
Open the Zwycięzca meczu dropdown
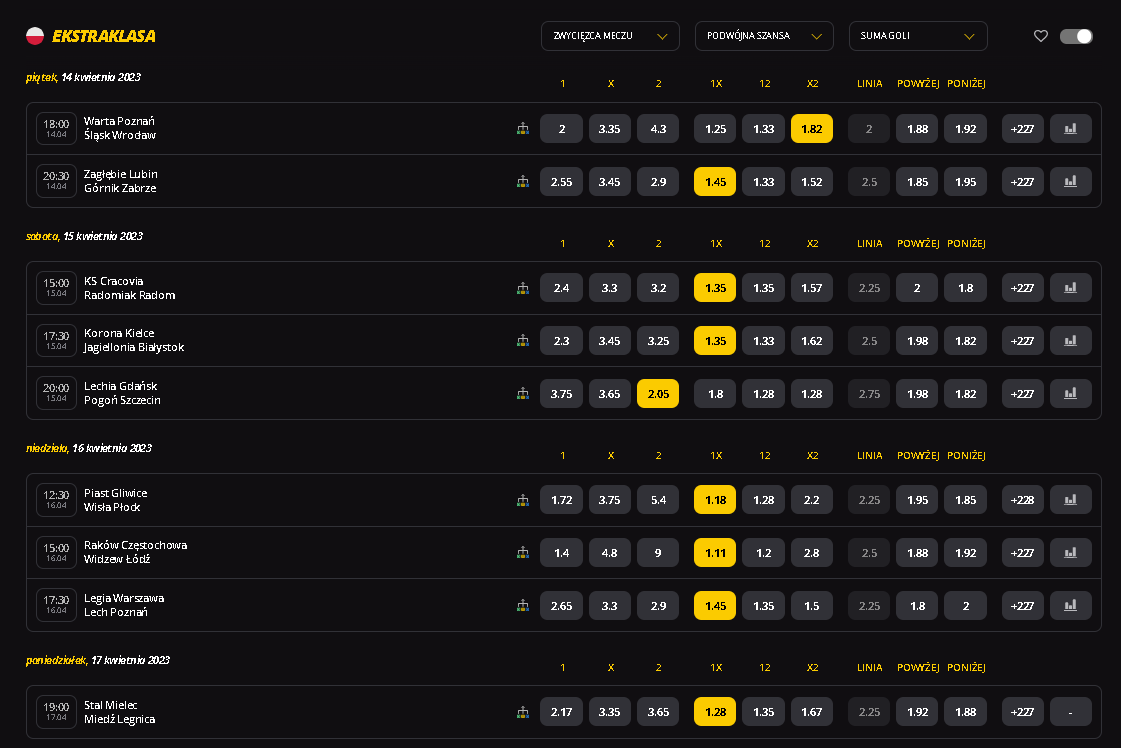610,36
